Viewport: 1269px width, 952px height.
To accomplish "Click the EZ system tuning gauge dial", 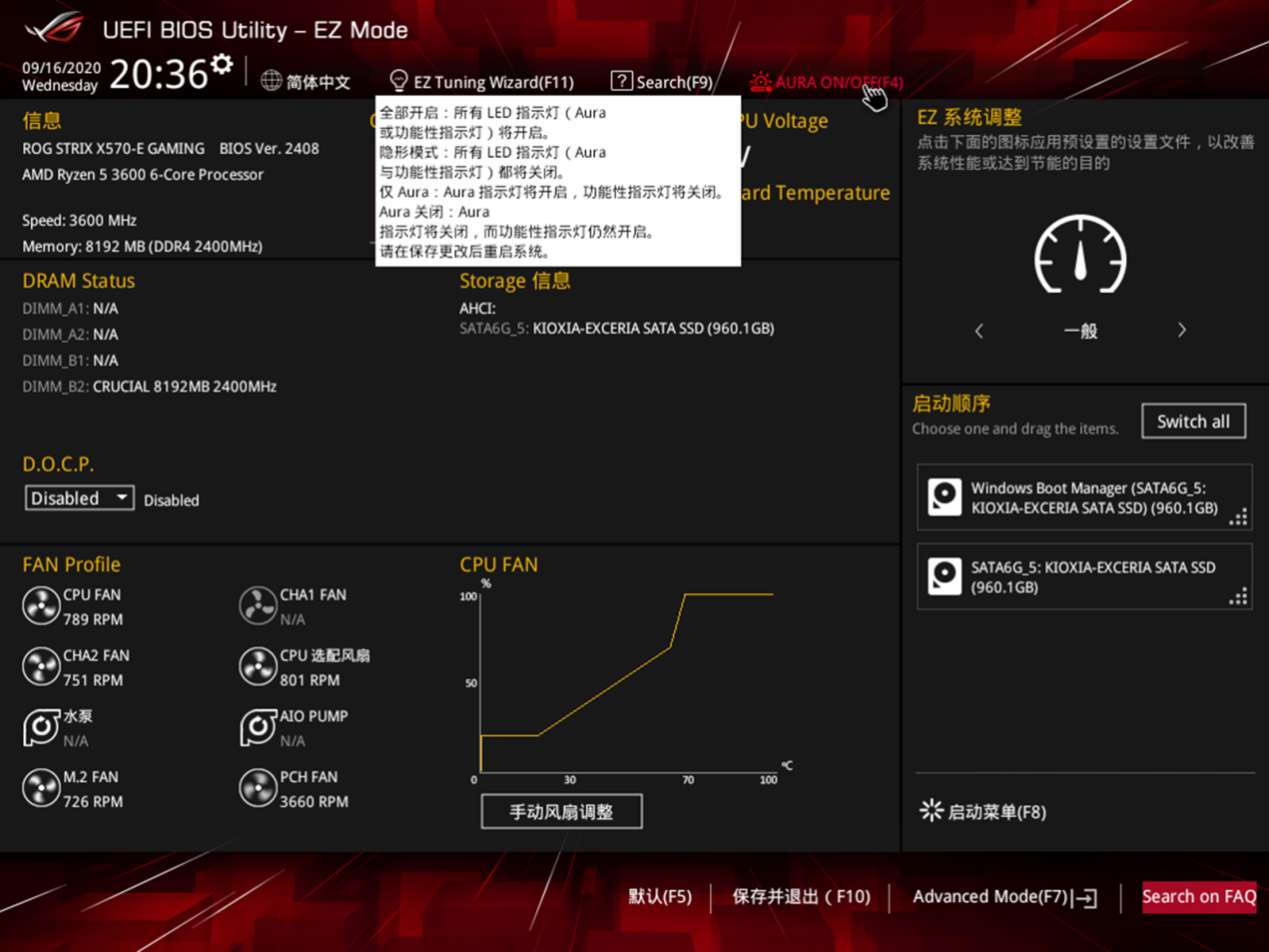I will pos(1080,255).
